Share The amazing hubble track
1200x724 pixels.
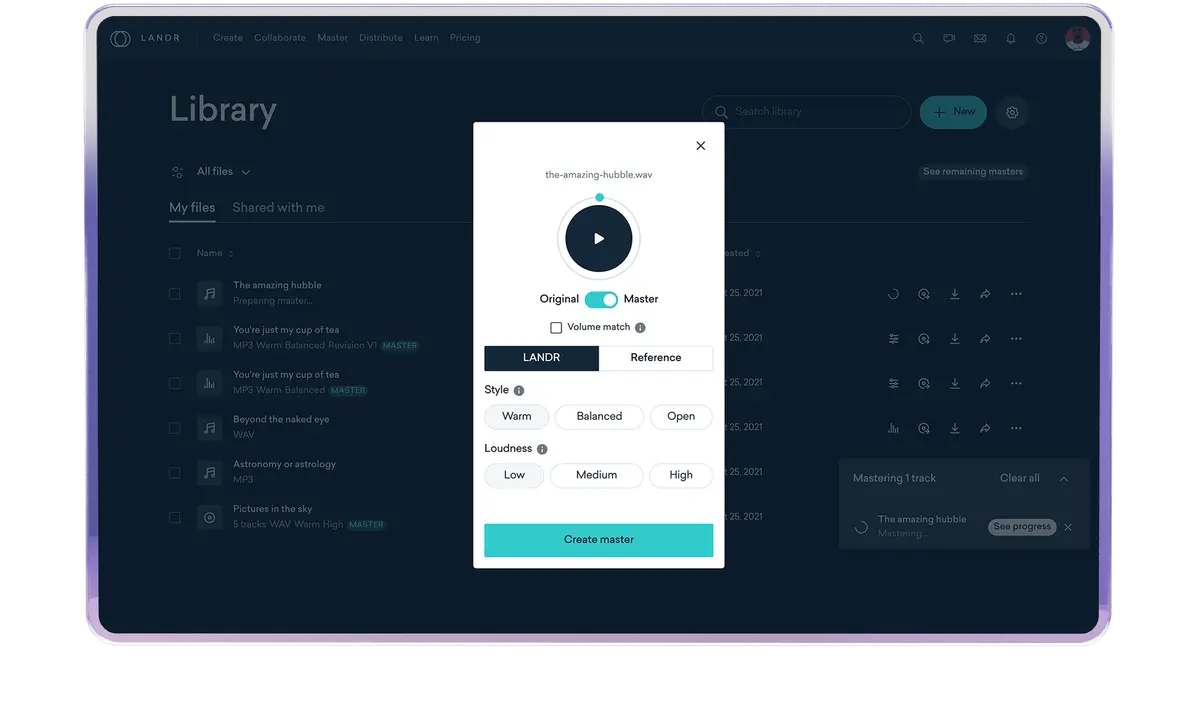pos(985,295)
